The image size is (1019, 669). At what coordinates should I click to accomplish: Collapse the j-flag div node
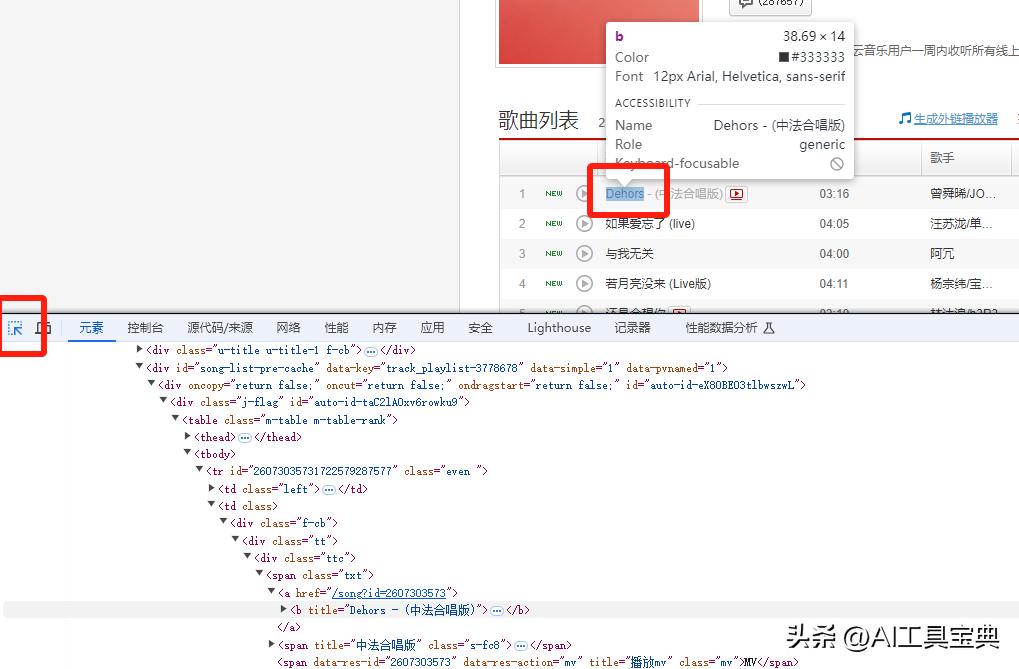coord(164,401)
